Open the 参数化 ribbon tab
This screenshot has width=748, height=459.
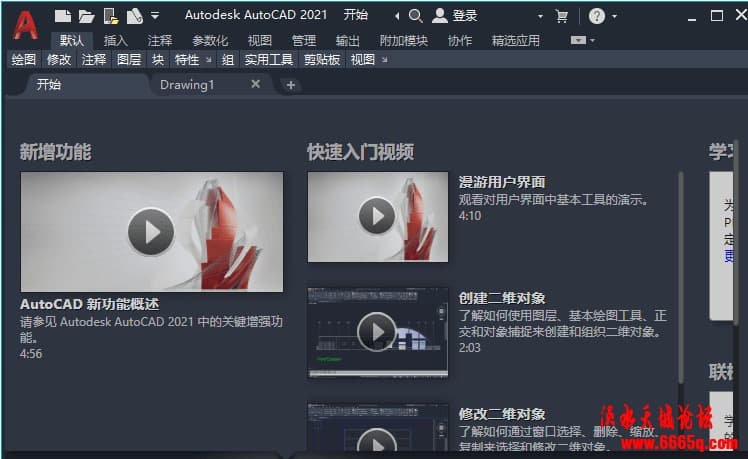[210, 41]
